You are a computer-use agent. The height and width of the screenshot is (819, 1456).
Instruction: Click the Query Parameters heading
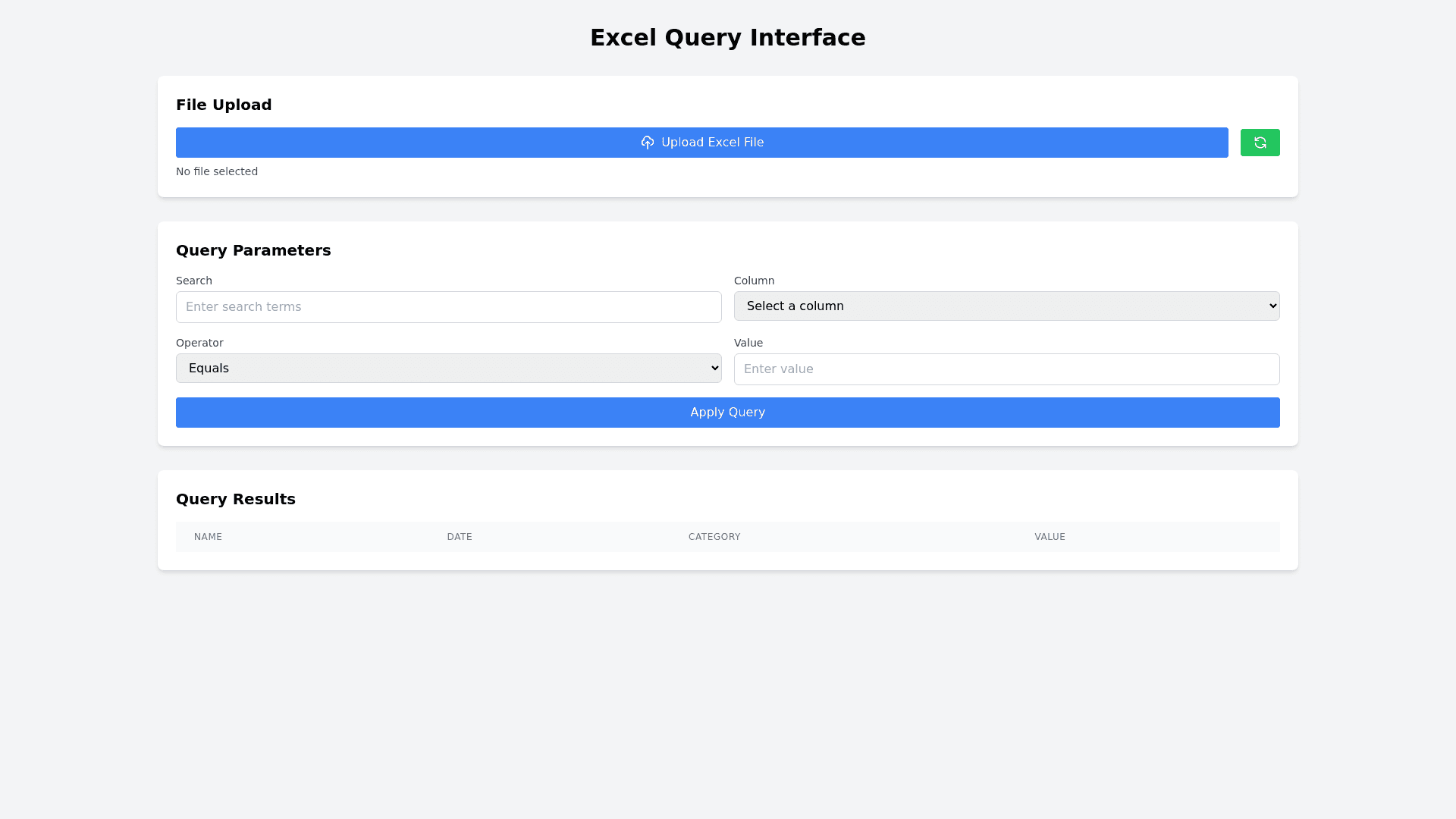[x=253, y=250]
